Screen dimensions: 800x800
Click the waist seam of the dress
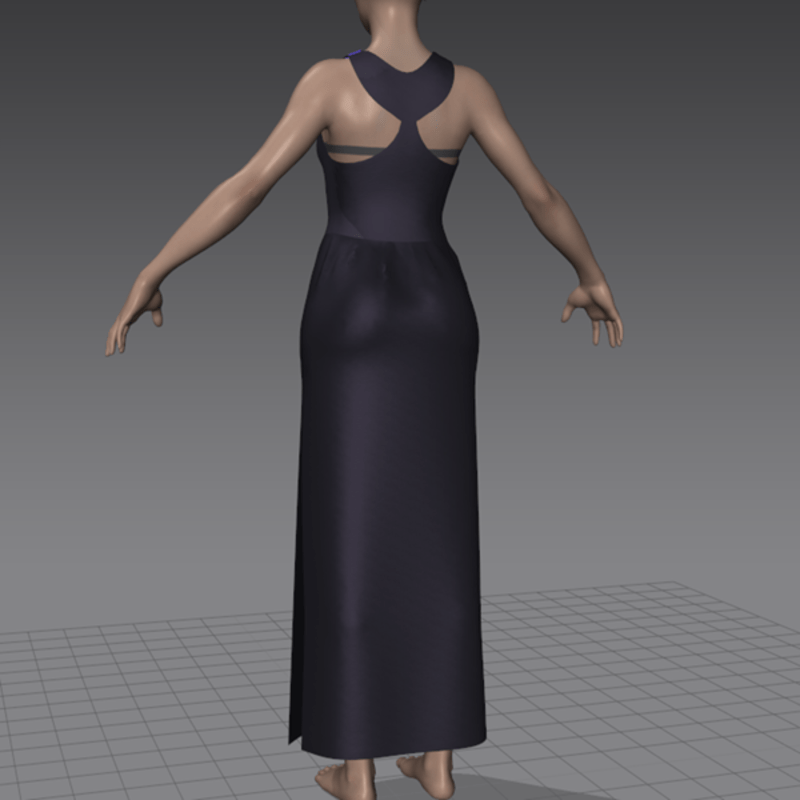tap(385, 238)
